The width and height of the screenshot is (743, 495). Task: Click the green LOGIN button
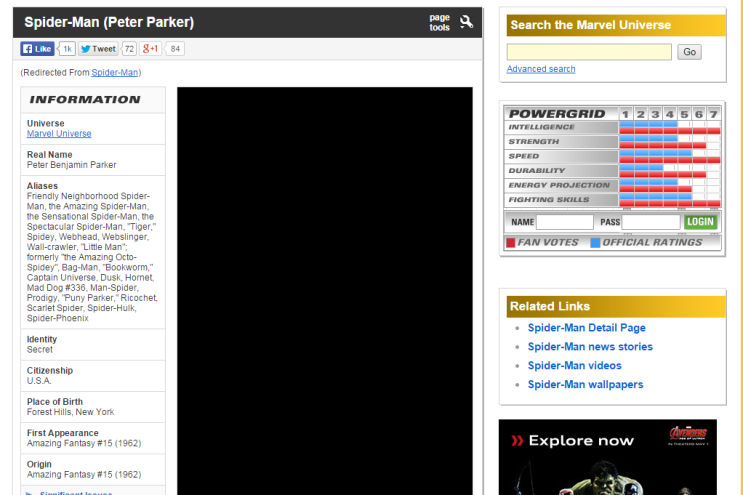coord(700,222)
